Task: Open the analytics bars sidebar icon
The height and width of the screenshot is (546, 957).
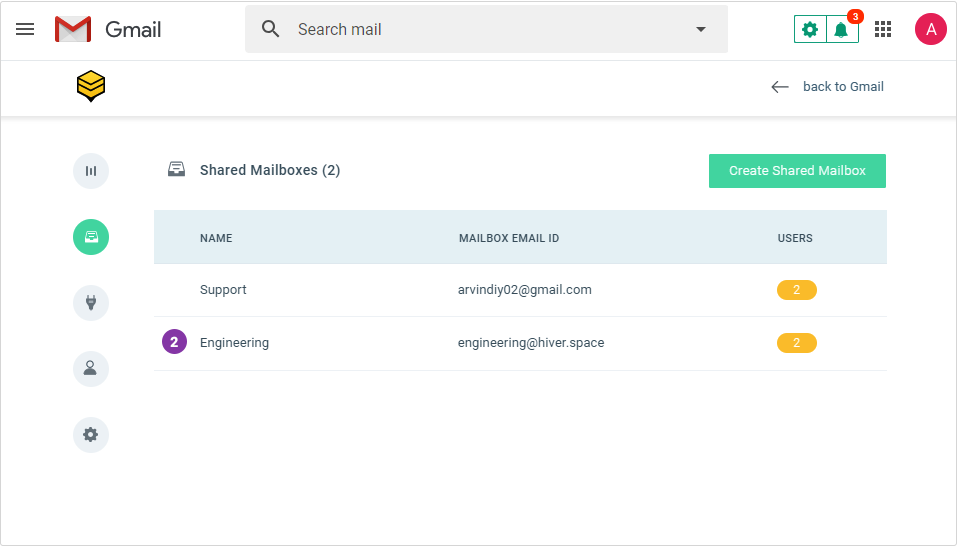Action: 91,171
